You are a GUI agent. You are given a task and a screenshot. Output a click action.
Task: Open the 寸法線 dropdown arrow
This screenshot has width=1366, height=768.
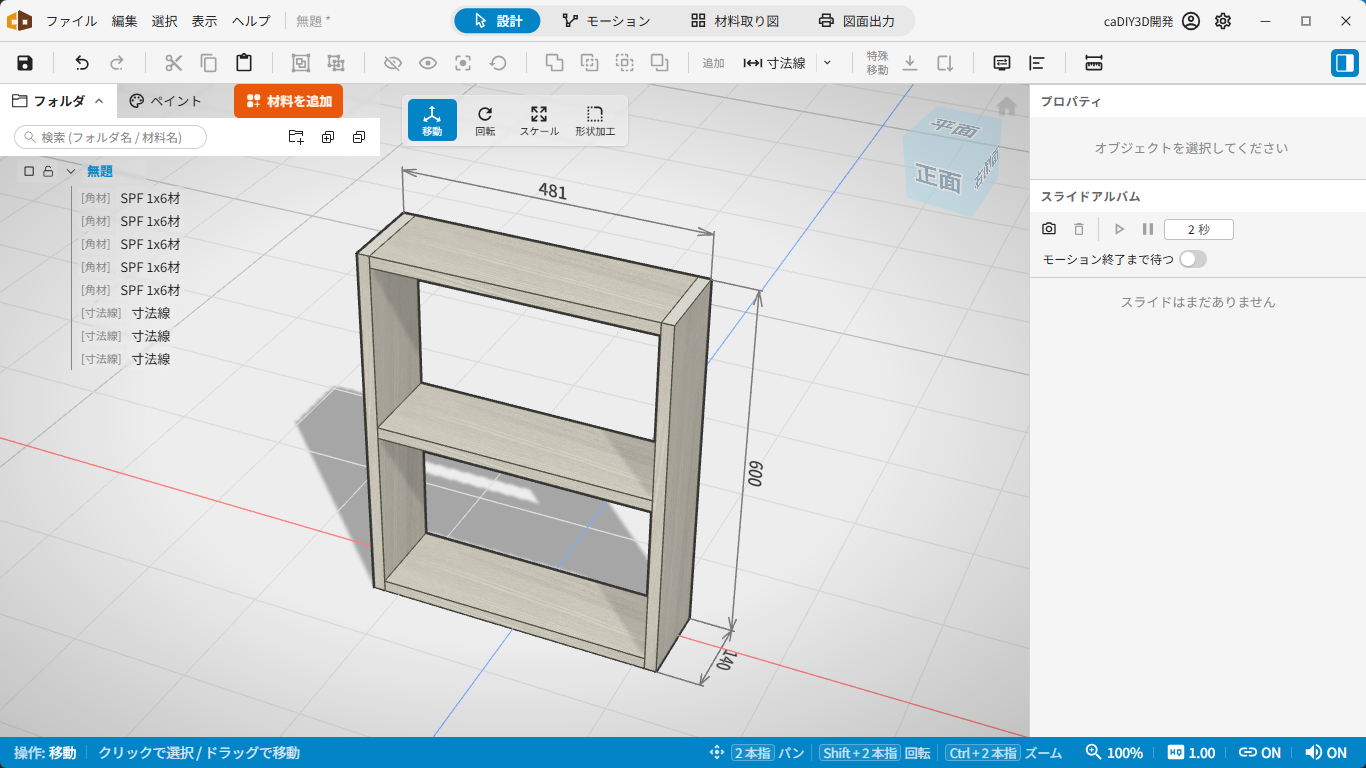click(827, 63)
